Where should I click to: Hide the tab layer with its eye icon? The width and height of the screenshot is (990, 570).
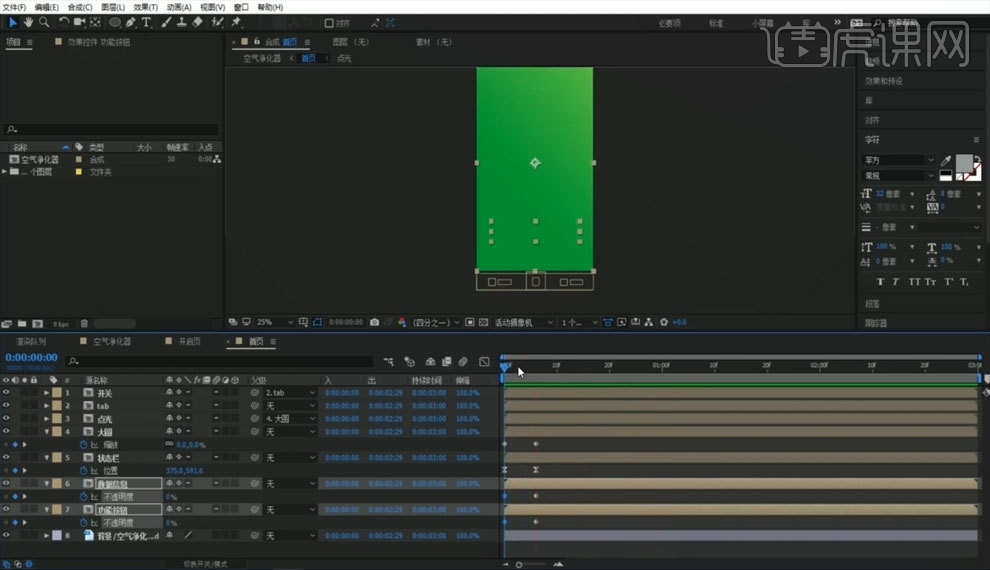6,405
